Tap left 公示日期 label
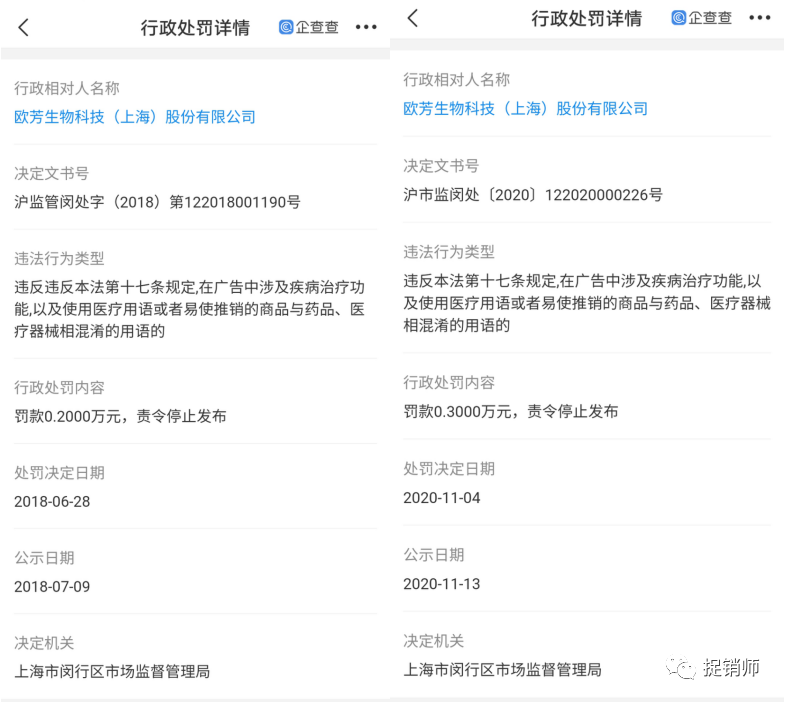785x702 pixels. click(44, 558)
